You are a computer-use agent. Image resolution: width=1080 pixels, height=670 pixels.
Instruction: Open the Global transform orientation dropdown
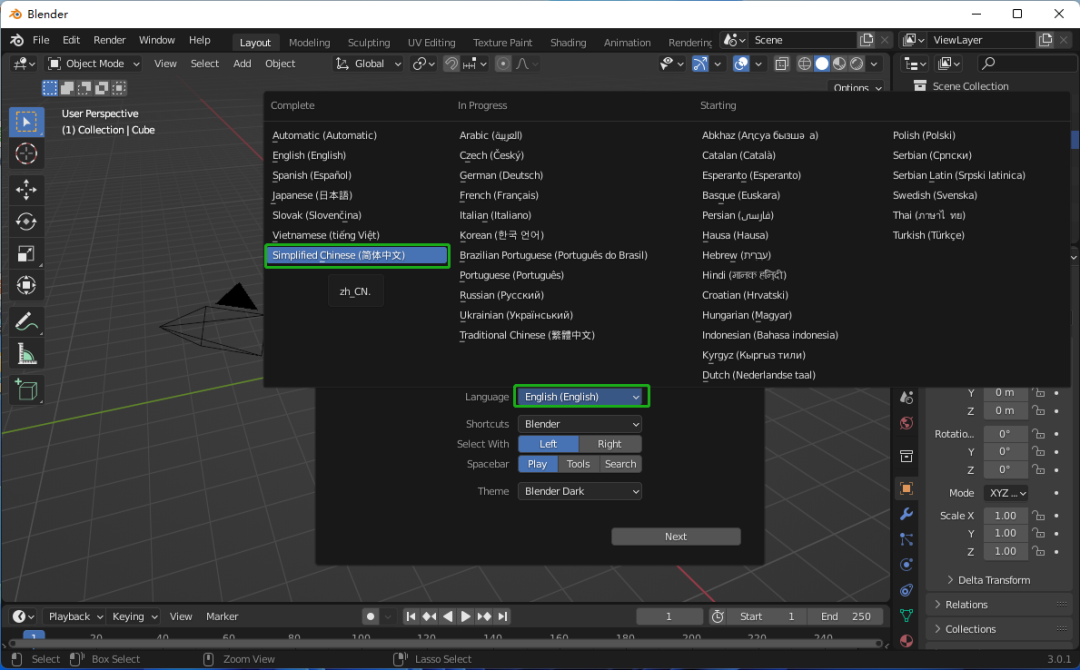pyautogui.click(x=368, y=63)
